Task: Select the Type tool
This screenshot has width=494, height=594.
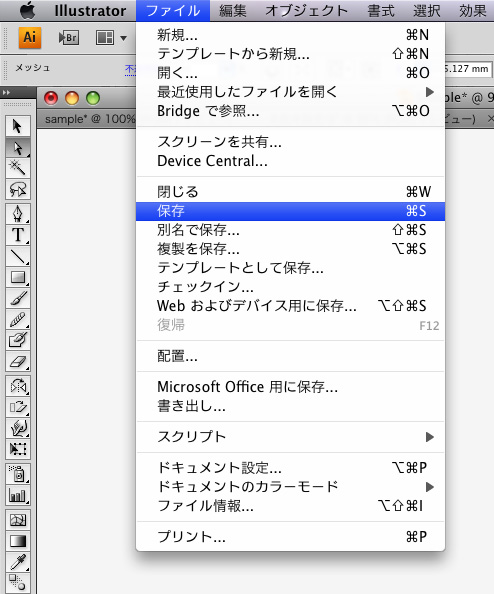Action: pos(17,235)
